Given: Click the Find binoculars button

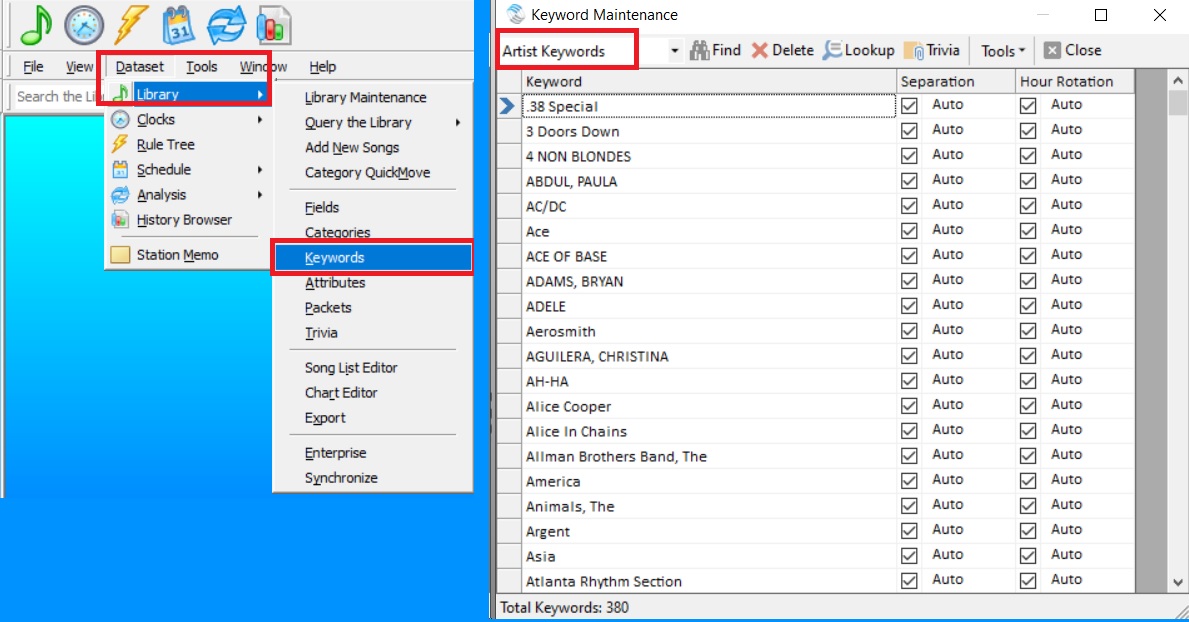Looking at the screenshot, I should click(x=715, y=50).
